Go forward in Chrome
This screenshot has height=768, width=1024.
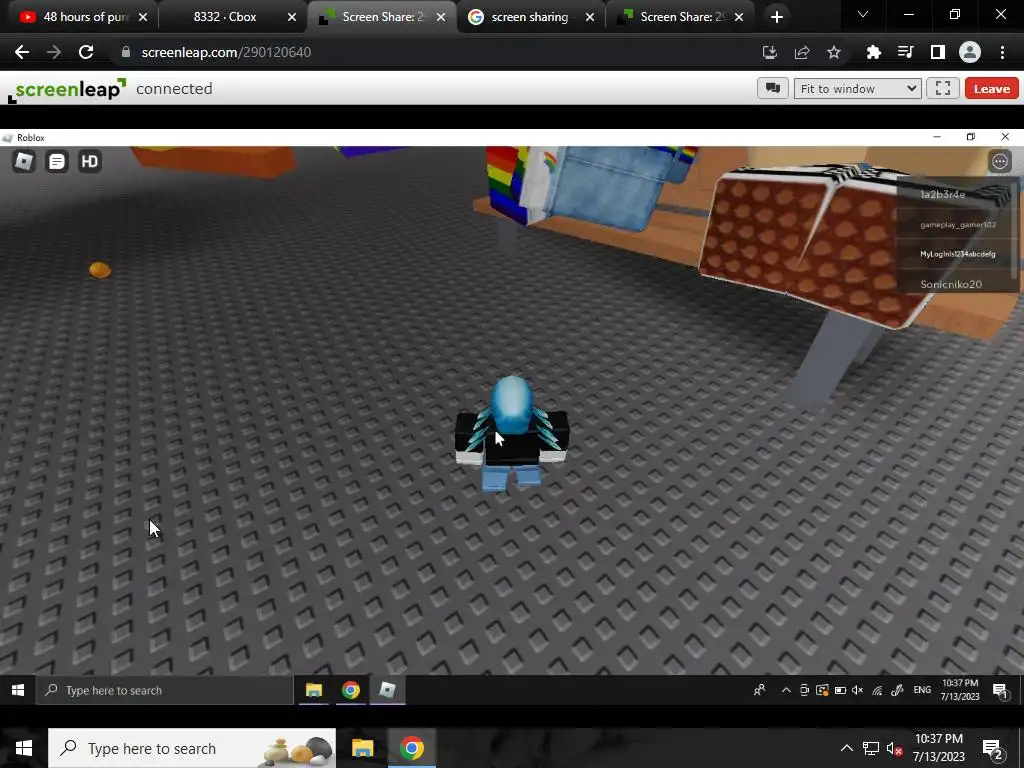coord(54,52)
